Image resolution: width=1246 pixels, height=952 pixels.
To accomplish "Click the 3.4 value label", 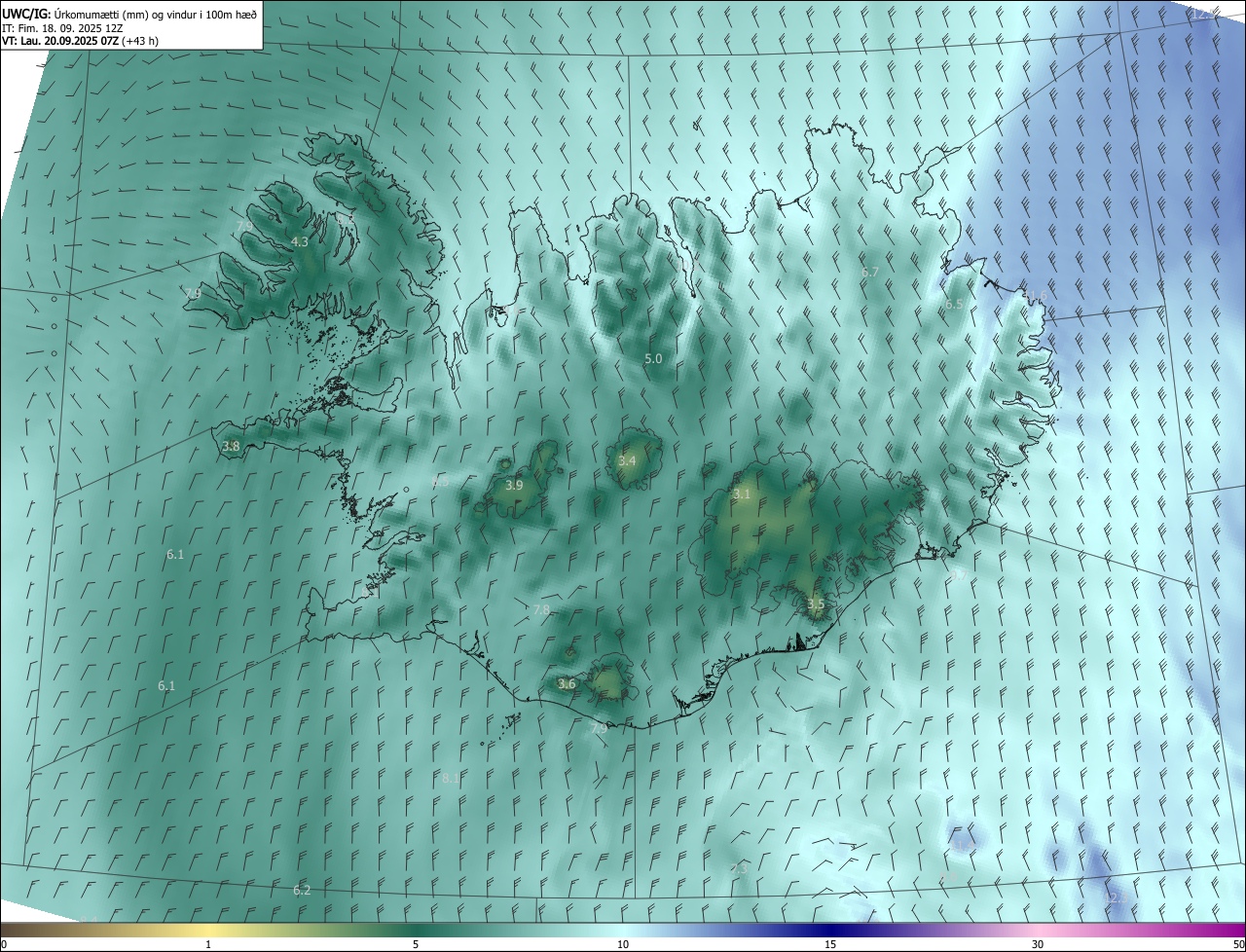I will pos(627,460).
